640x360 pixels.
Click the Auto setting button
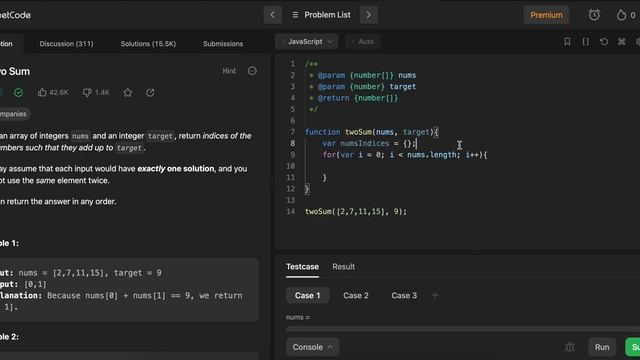click(363, 42)
